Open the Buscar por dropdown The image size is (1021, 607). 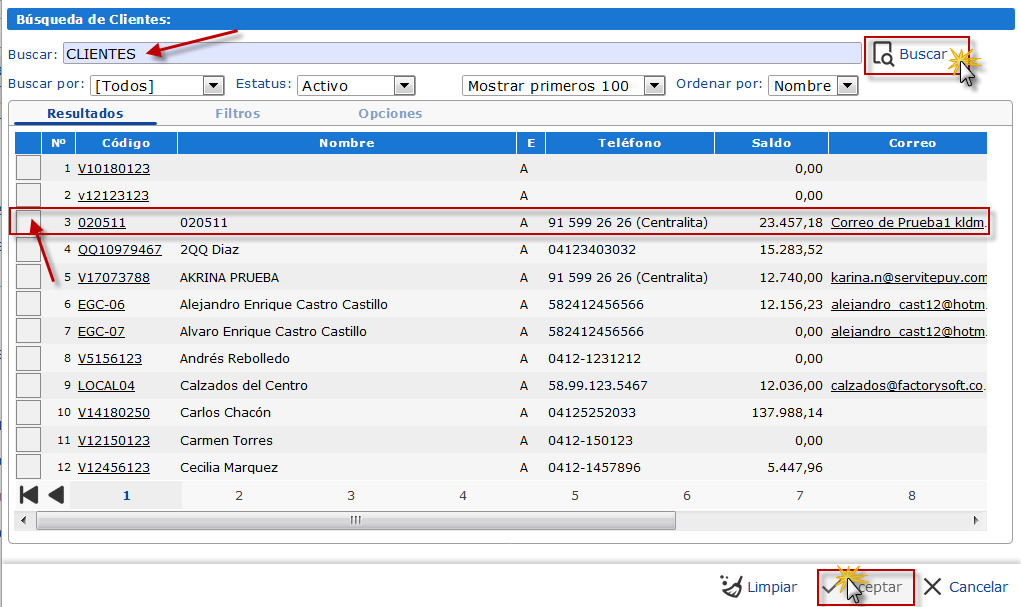coord(212,86)
